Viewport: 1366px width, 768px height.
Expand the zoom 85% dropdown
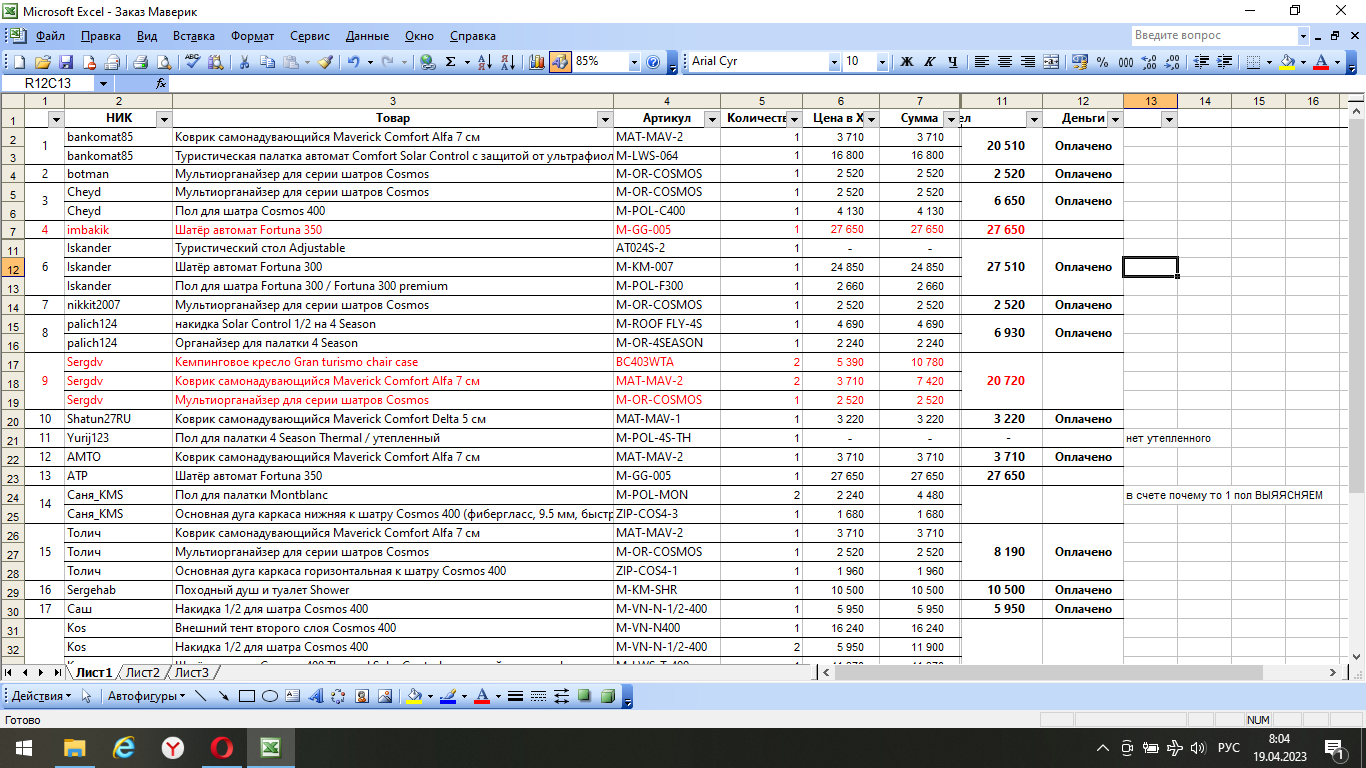(x=634, y=62)
